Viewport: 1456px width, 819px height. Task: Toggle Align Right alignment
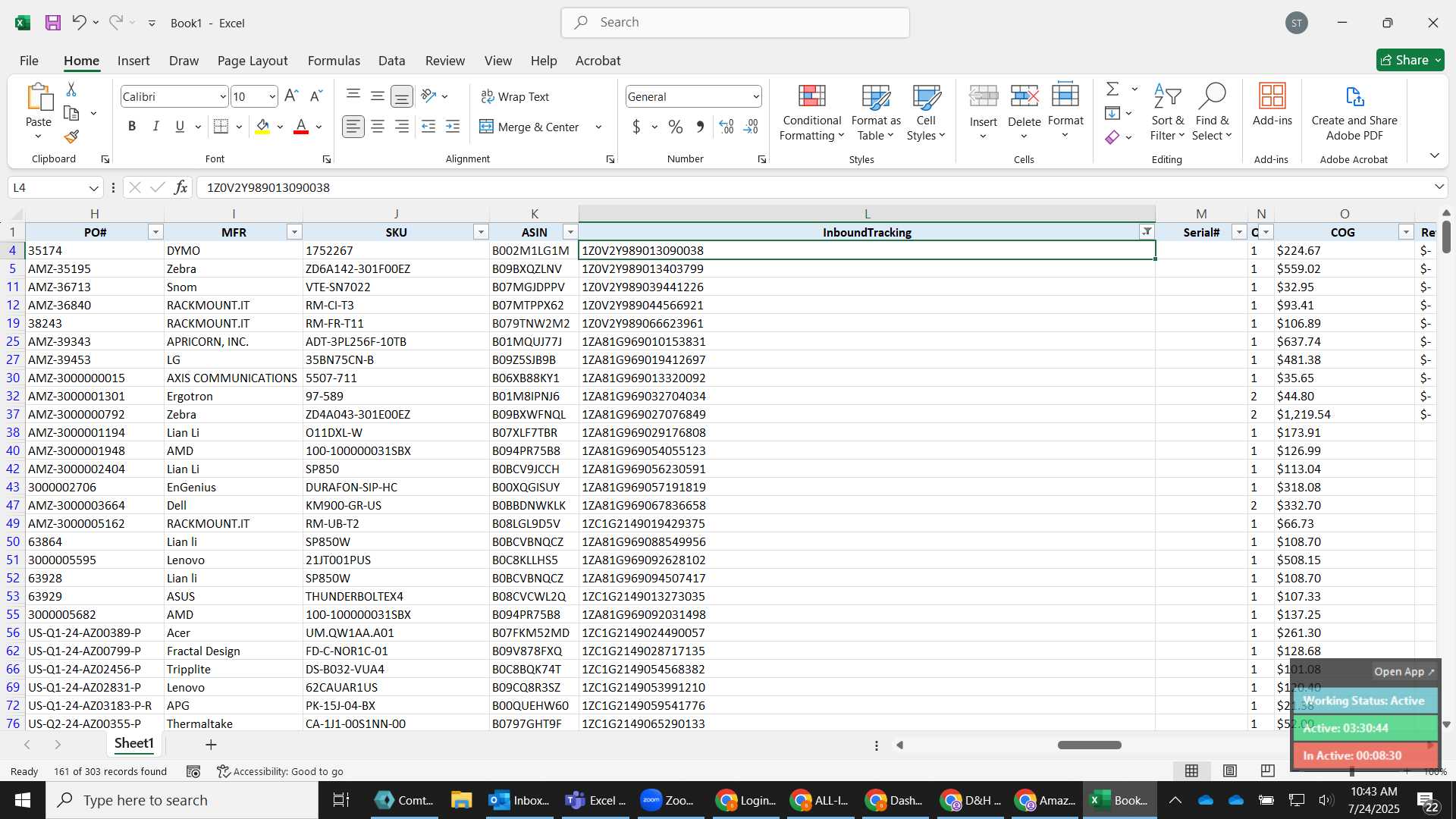pos(402,127)
